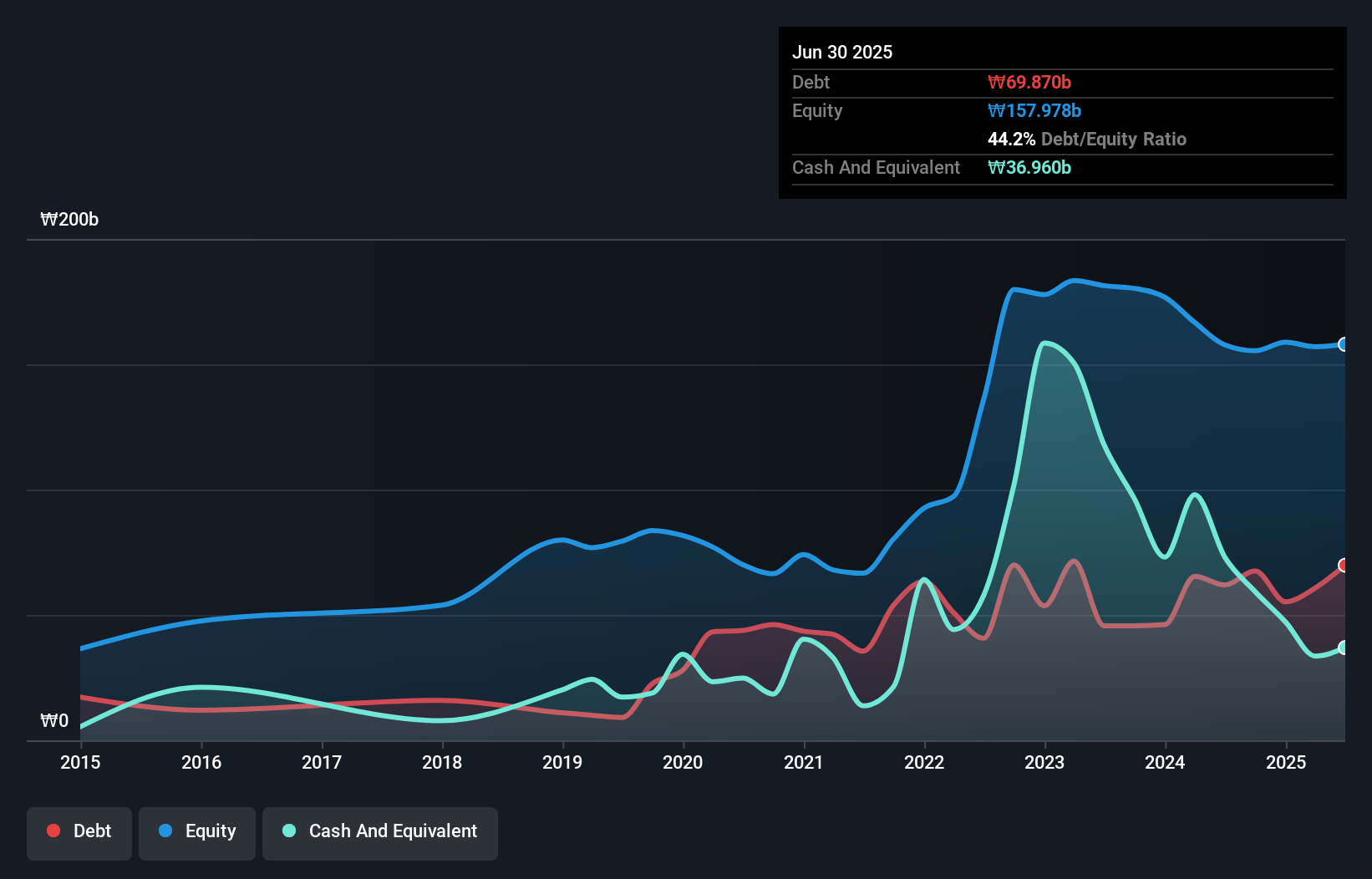Click the ₩36.960b Cash value in tooltip

click(x=1029, y=167)
